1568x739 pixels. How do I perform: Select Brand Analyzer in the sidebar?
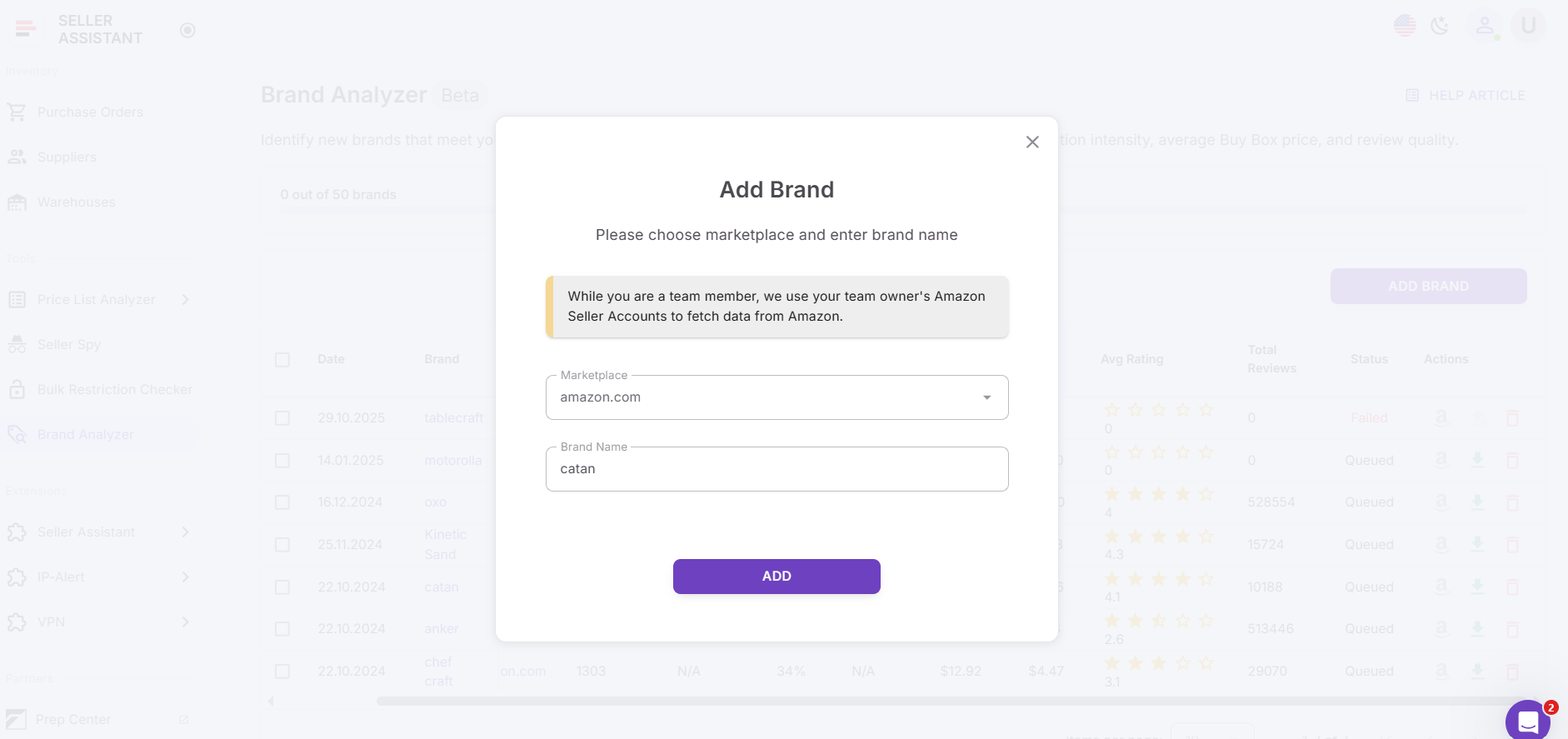[85, 434]
